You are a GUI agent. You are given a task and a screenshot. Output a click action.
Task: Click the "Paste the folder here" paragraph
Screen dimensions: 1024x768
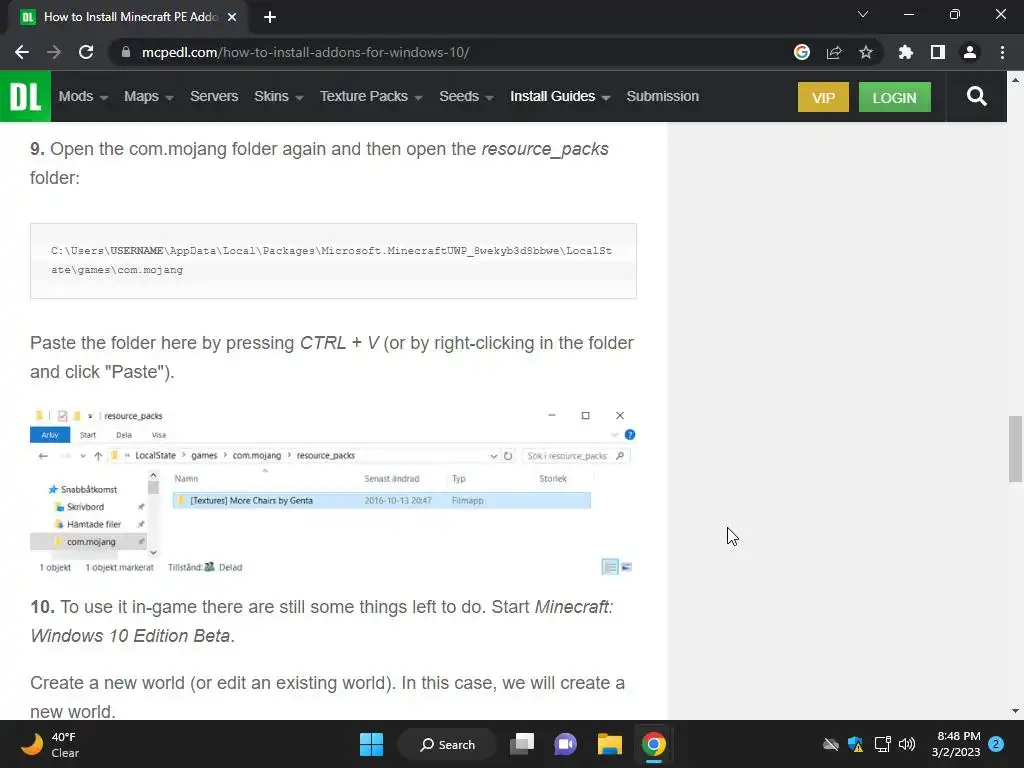(332, 357)
